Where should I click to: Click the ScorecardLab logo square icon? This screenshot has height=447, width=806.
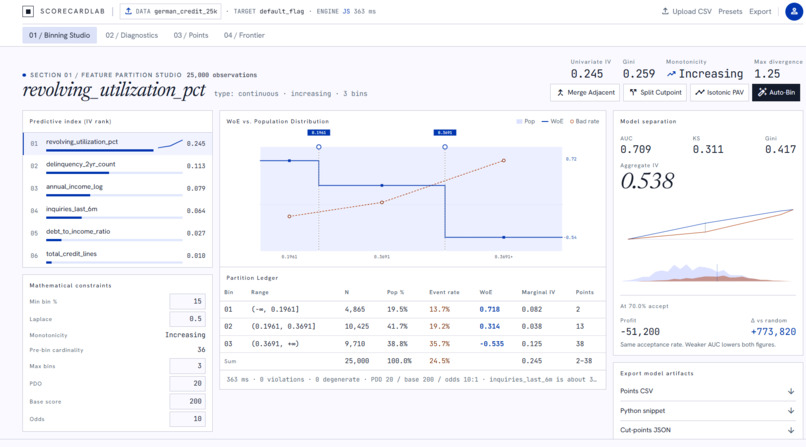(x=28, y=11)
